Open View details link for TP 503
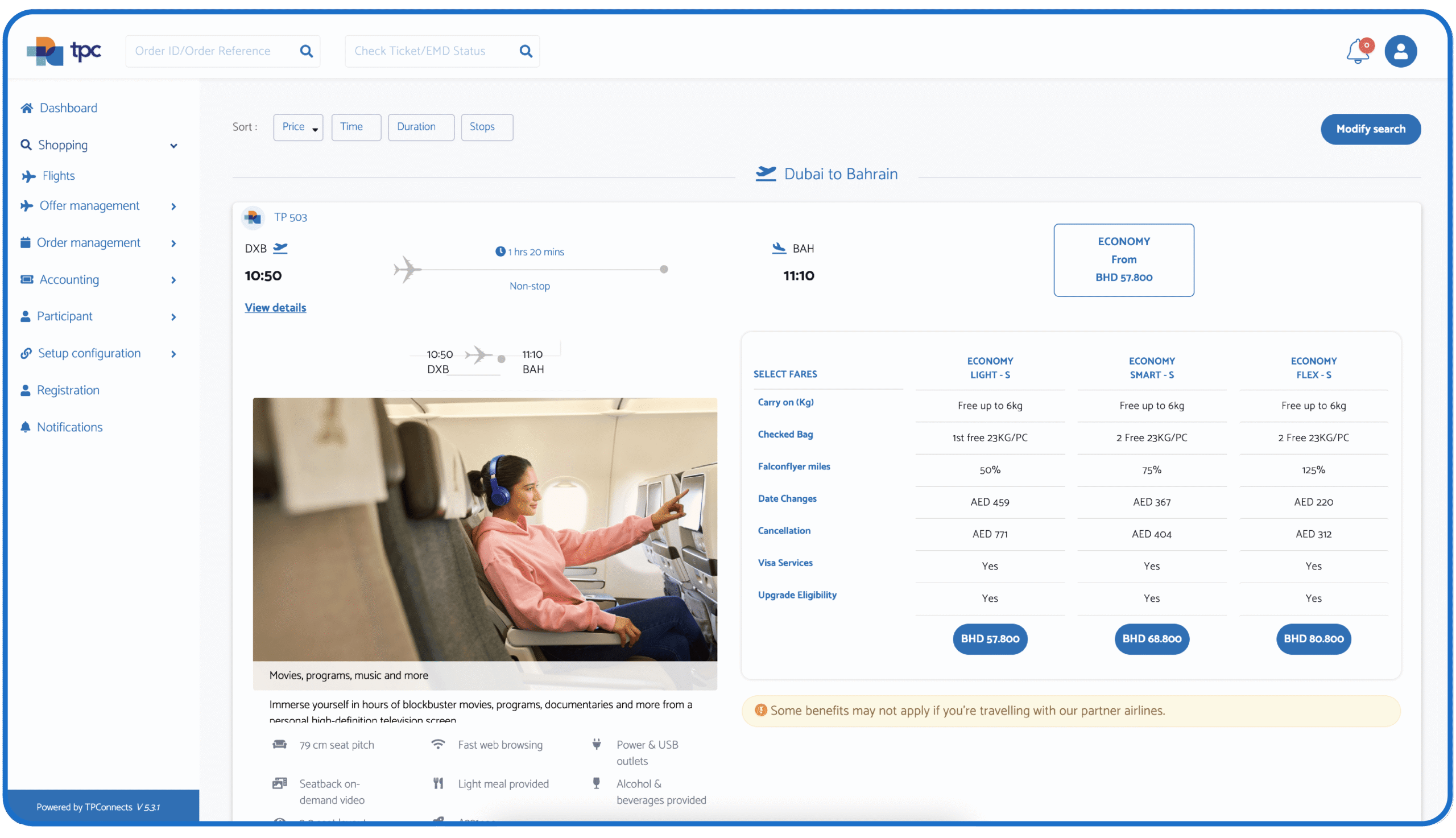 (x=275, y=308)
